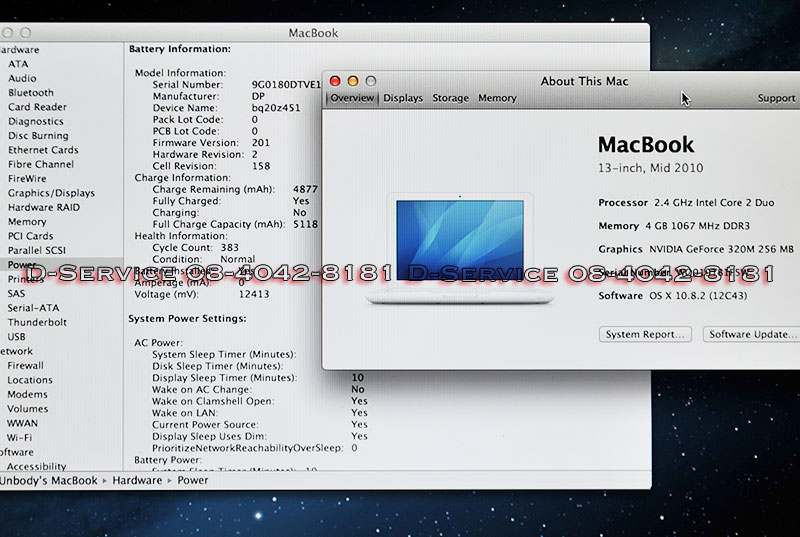Click Hardware in the path bar

(x=137, y=480)
